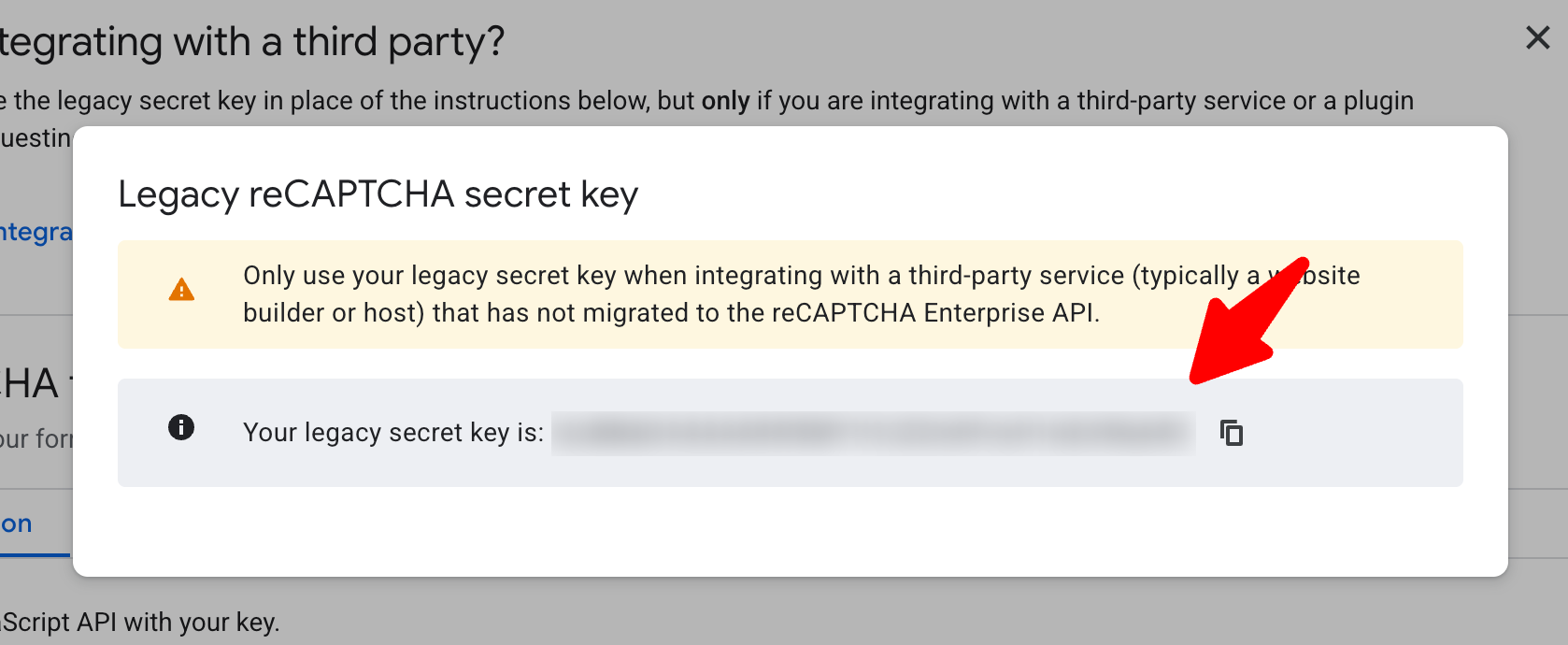1568x645 pixels.
Task: Click the "tegrating with a third party?" heading
Action: (x=252, y=42)
